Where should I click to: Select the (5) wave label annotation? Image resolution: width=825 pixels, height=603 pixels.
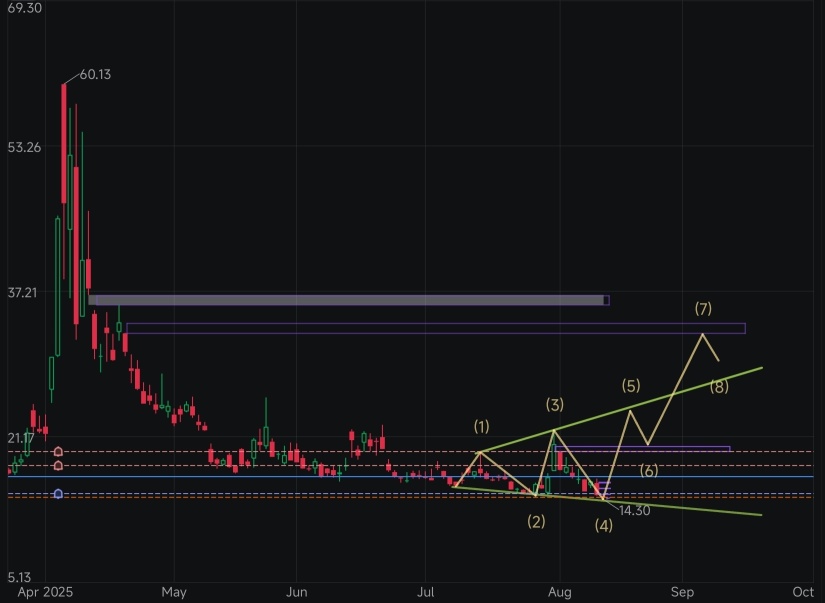(631, 386)
